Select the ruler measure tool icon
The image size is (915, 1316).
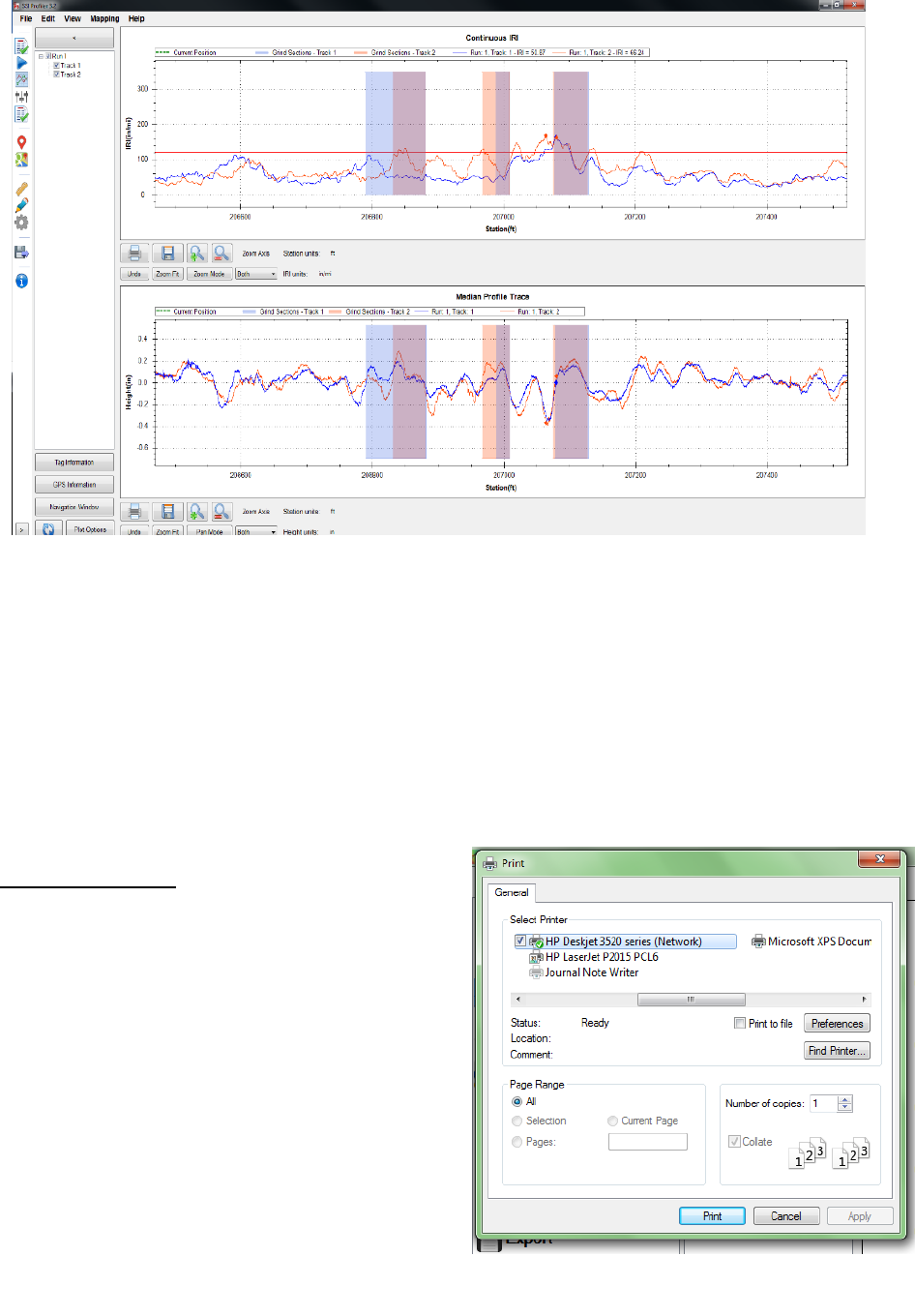[21, 190]
